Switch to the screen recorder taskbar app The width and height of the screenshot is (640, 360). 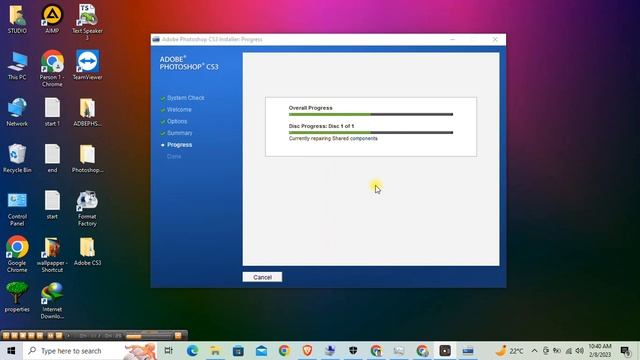445,351
